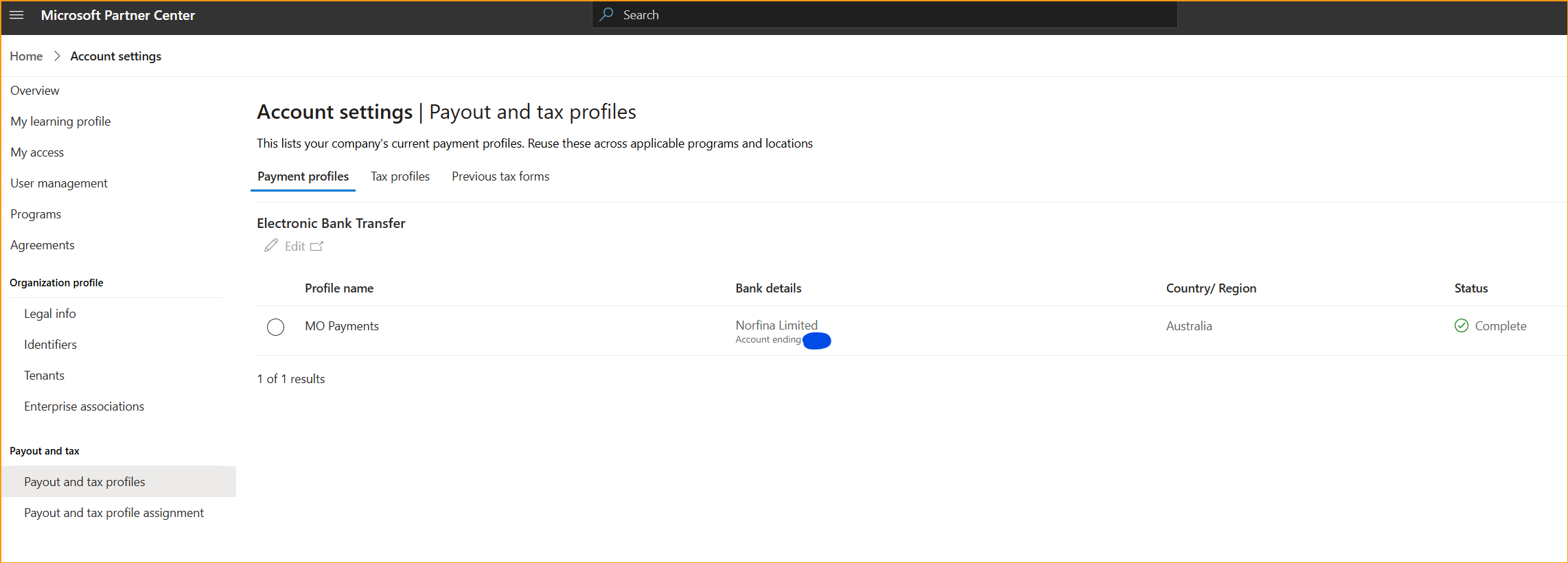Open Identifiers under Organization profile

(x=50, y=345)
